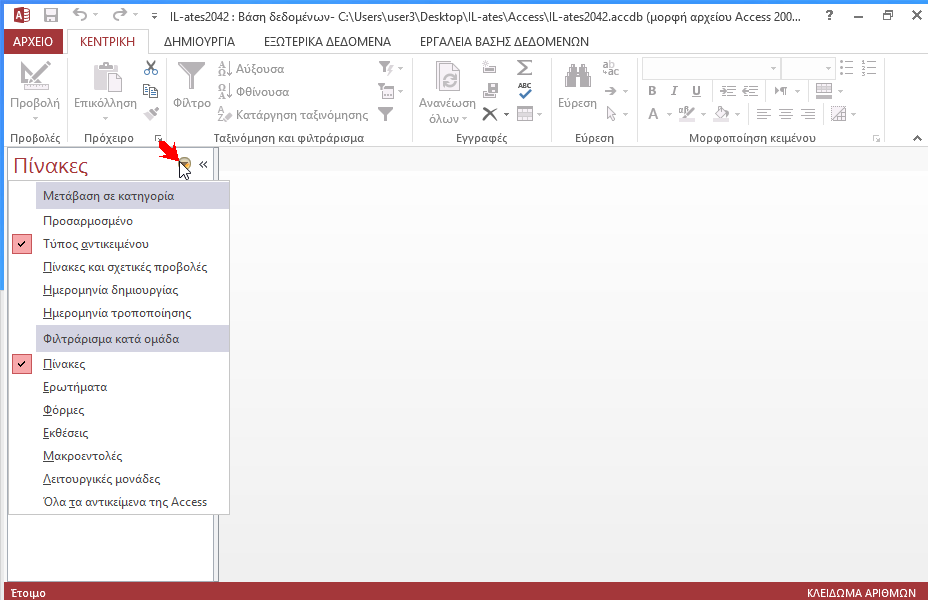Insert bulleted list formatting

coord(847,67)
